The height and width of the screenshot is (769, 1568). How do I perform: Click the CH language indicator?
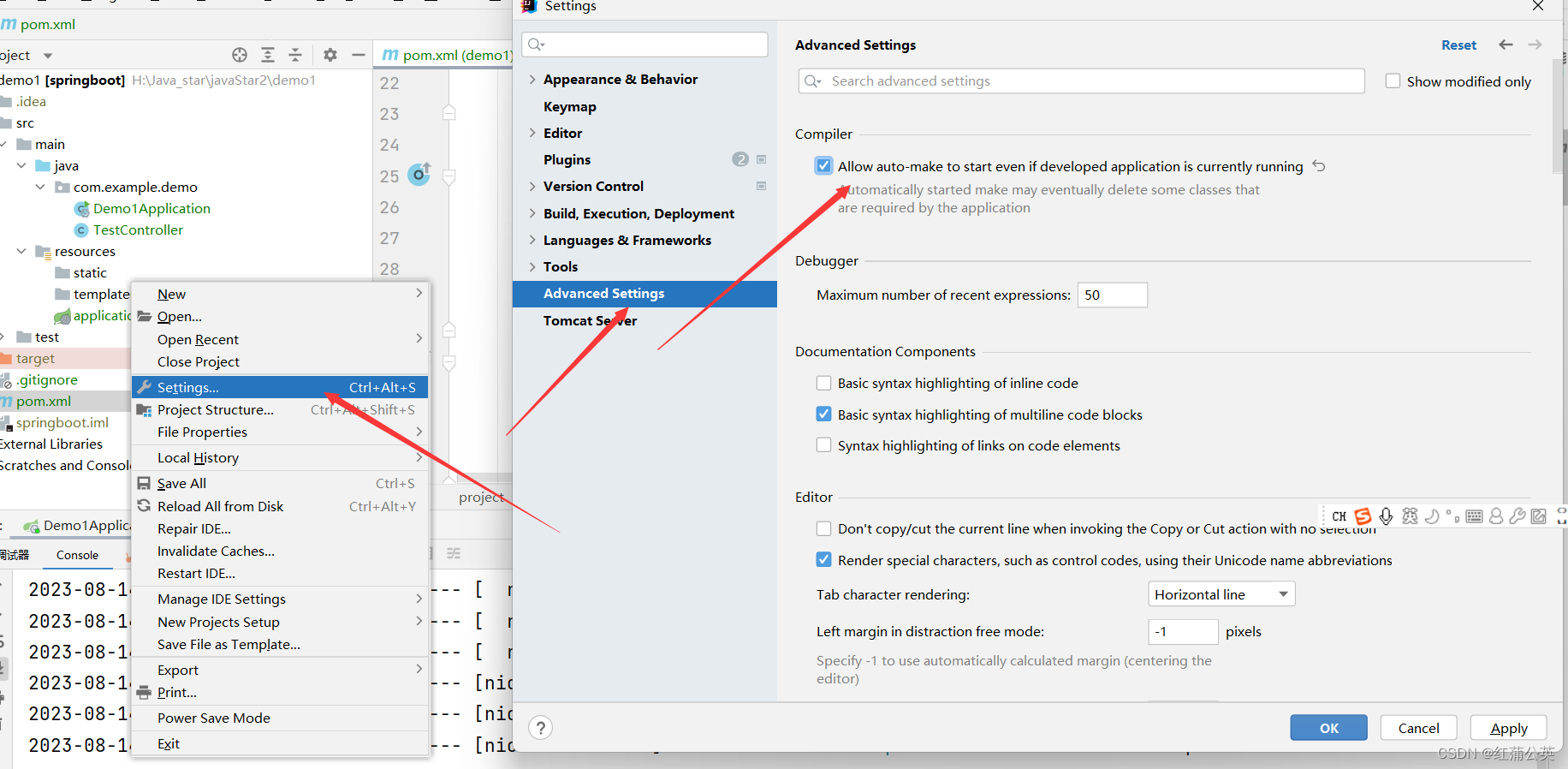[x=1339, y=516]
